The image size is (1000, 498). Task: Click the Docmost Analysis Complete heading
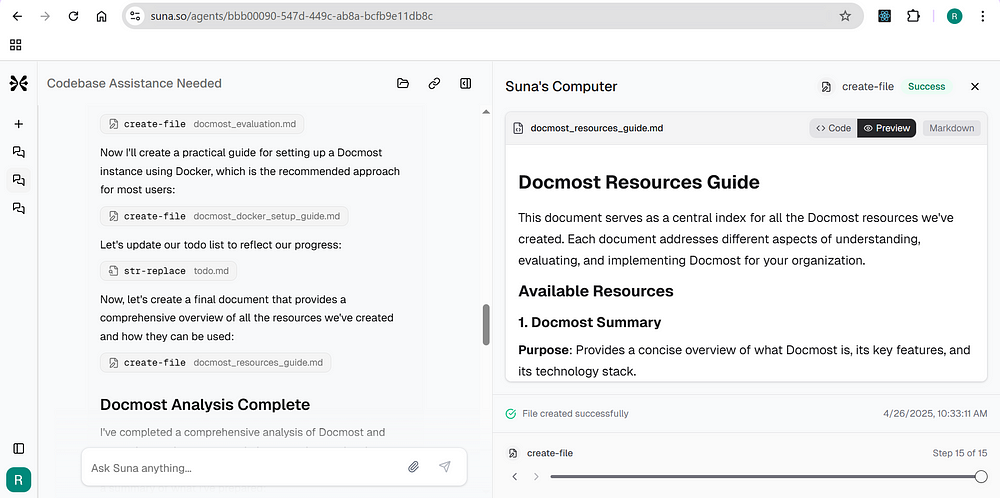coord(205,404)
